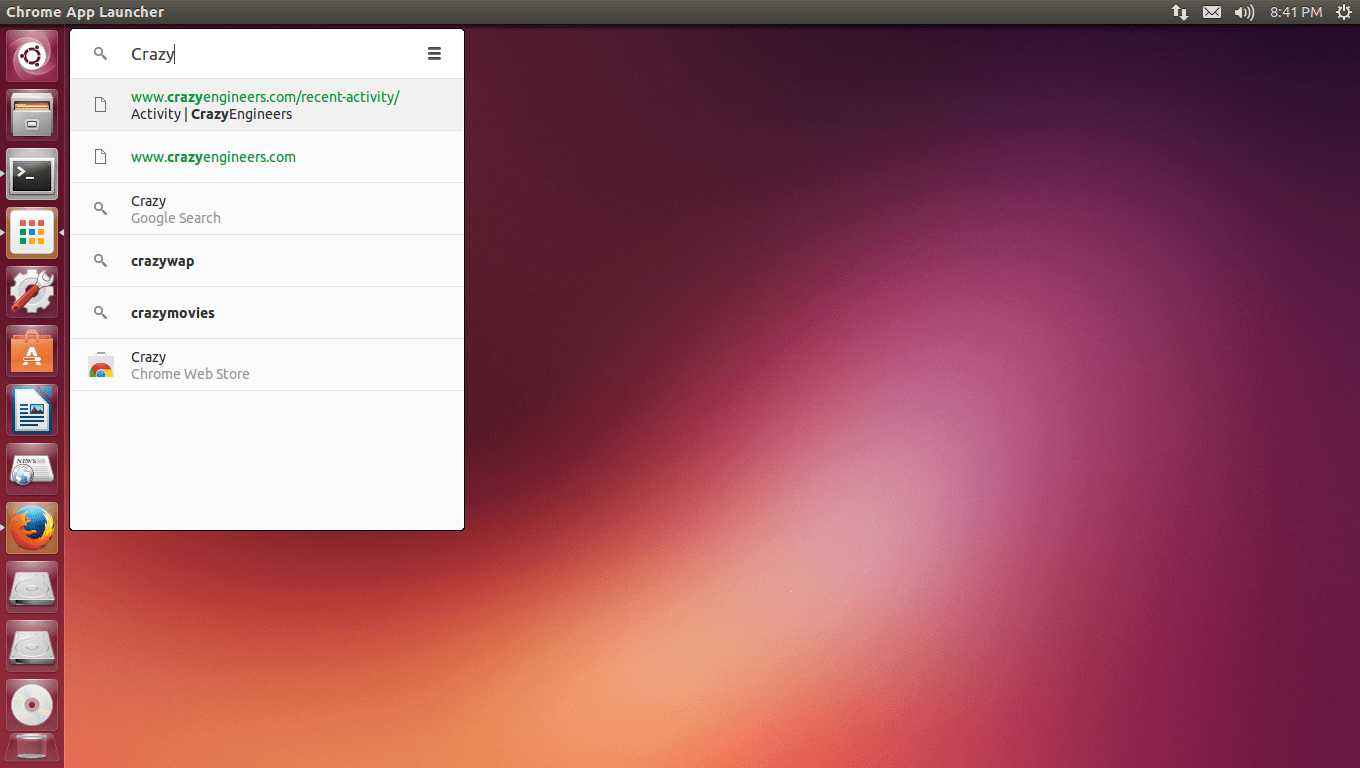Viewport: 1360px width, 768px height.
Task: Open the first hard drive dock icon
Action: (32, 587)
